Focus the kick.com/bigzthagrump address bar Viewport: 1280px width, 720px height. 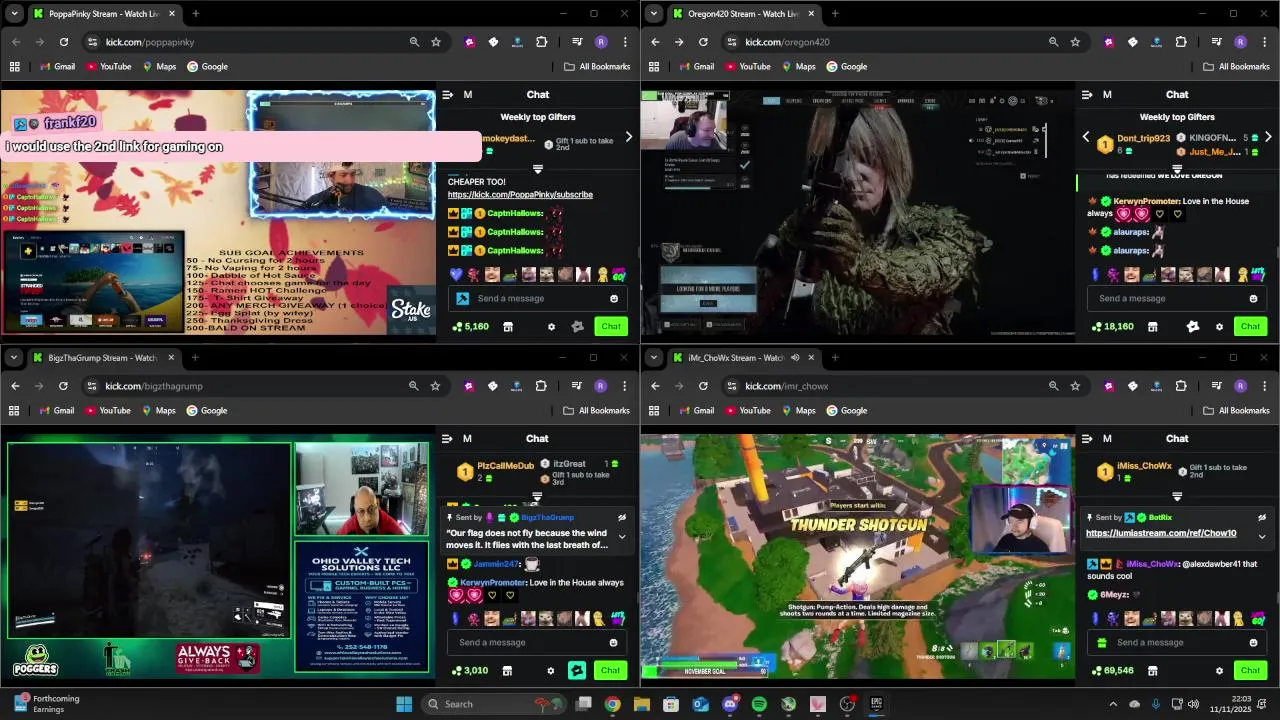pyautogui.click(x=240, y=386)
